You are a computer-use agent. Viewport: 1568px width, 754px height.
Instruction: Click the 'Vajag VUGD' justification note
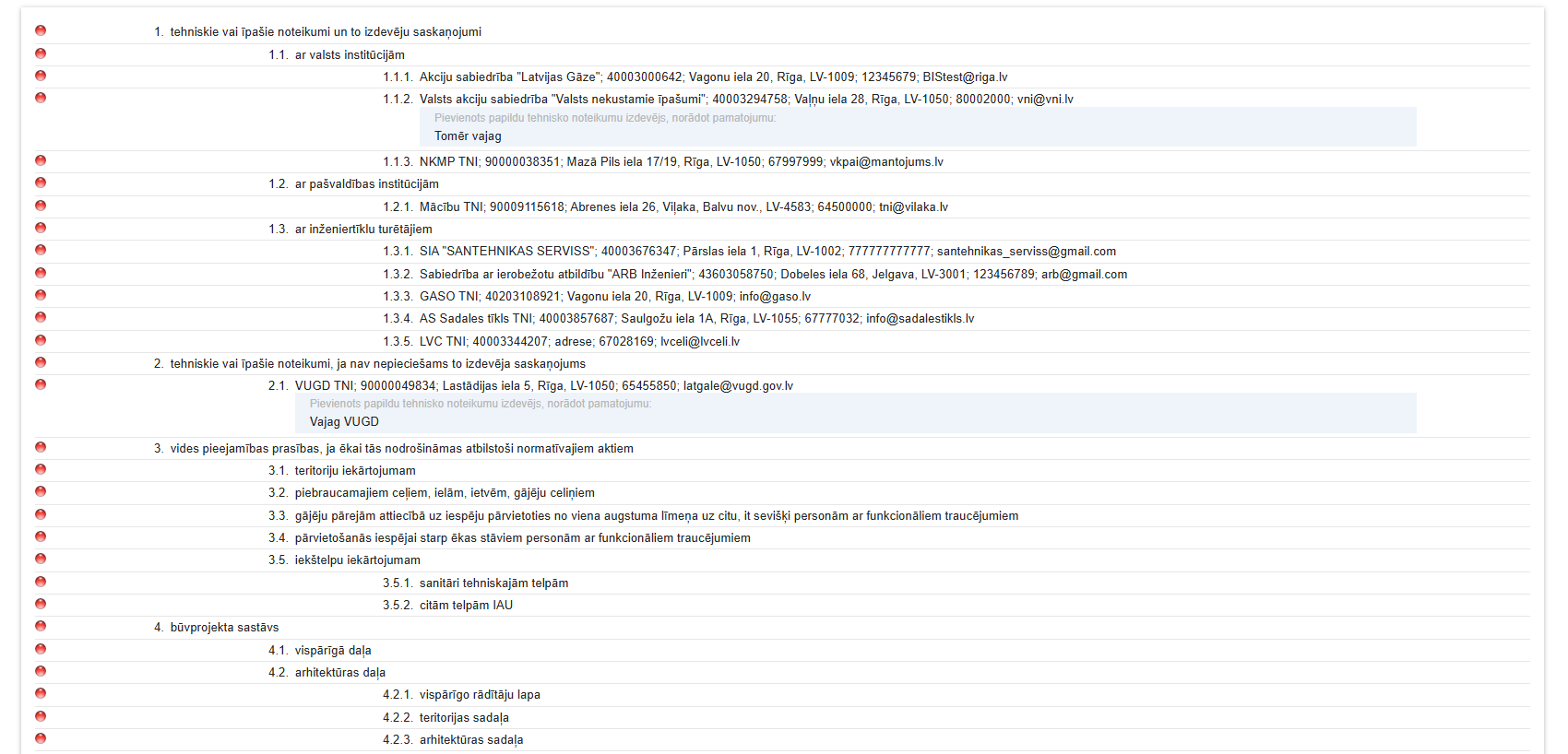point(344,422)
